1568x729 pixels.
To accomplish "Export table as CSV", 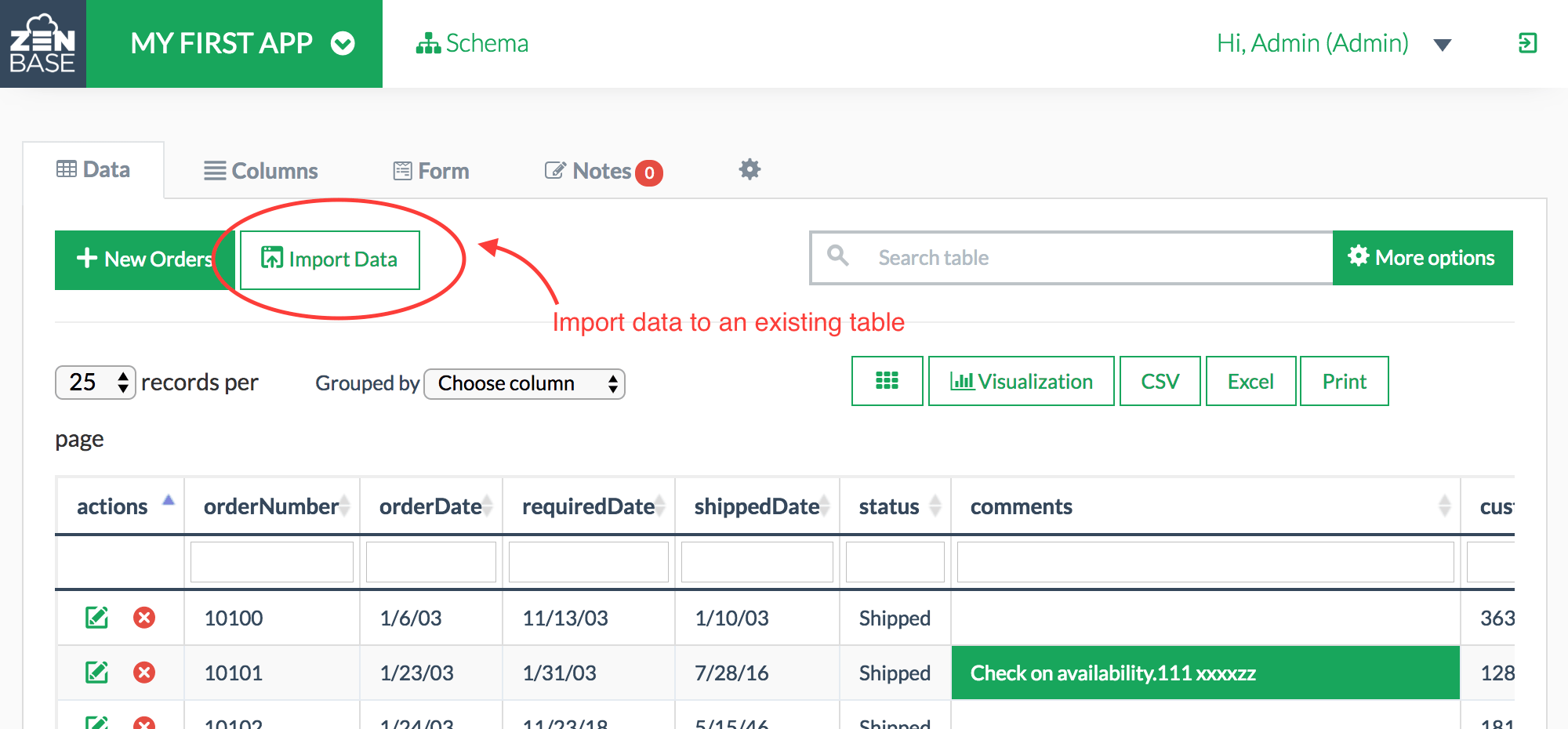I will click(1160, 381).
